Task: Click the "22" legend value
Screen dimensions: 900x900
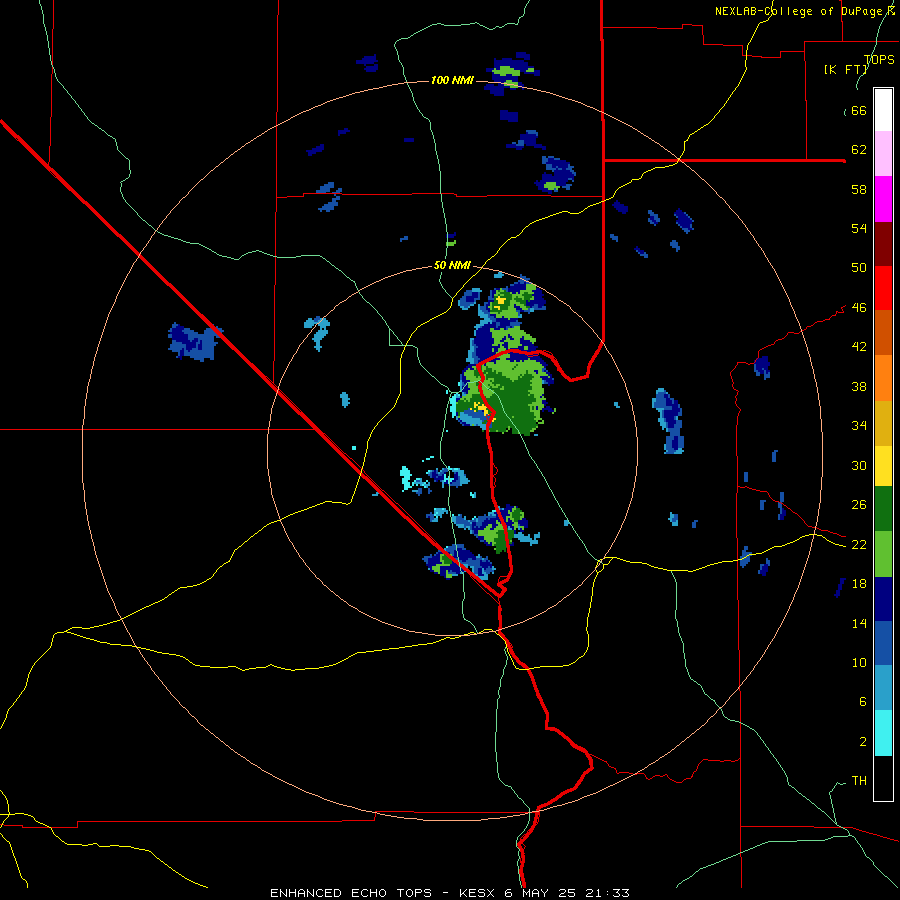Action: tap(859, 544)
